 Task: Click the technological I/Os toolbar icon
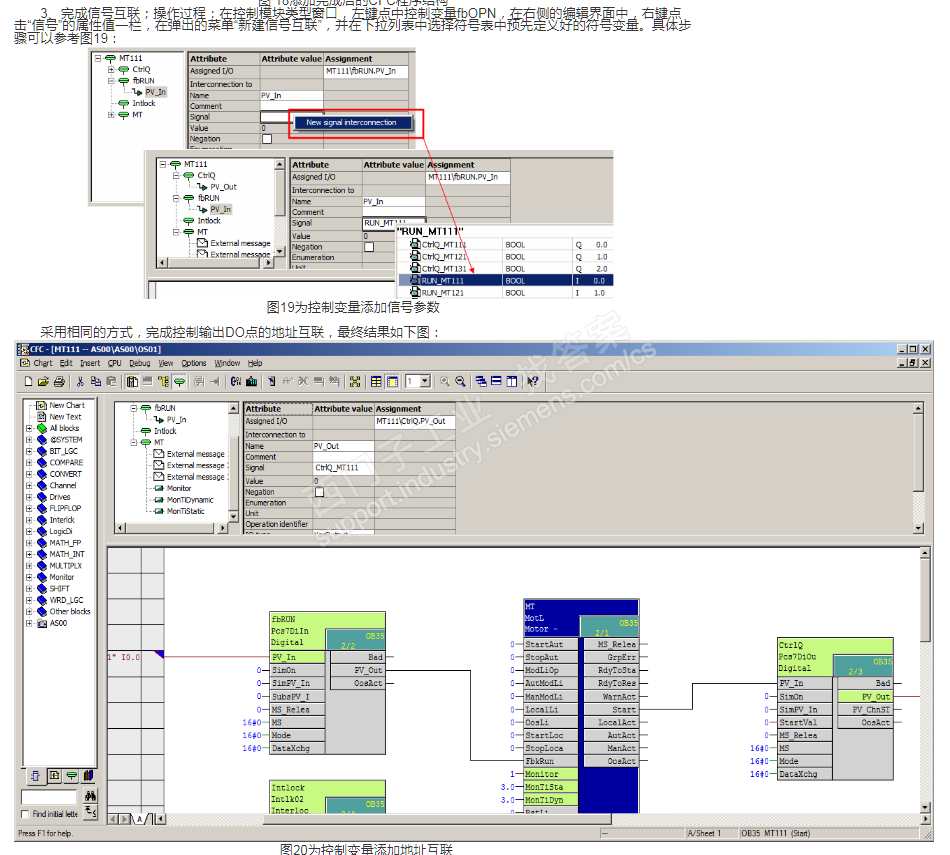[179, 382]
